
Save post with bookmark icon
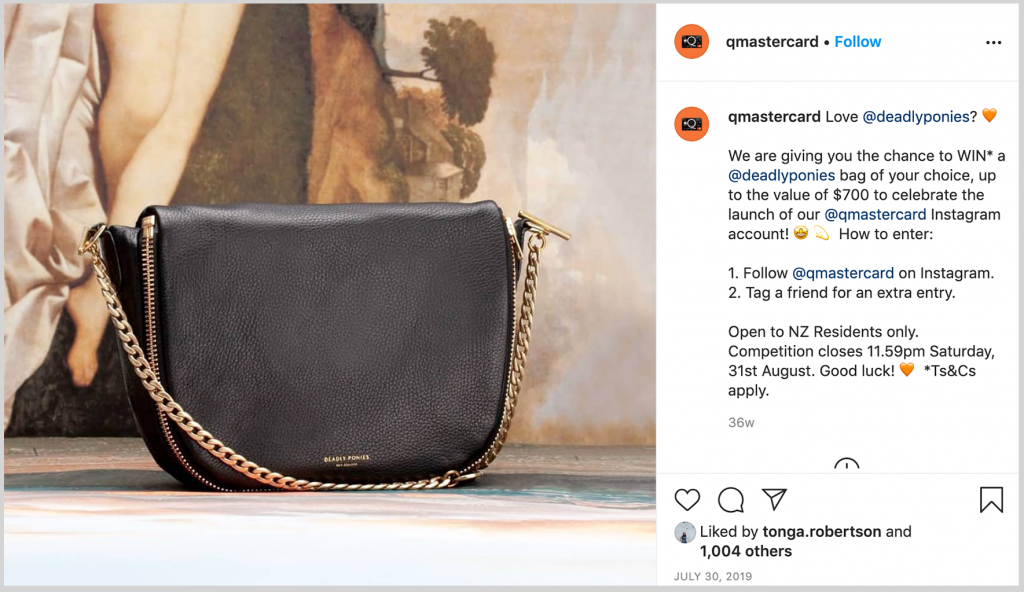(x=991, y=500)
